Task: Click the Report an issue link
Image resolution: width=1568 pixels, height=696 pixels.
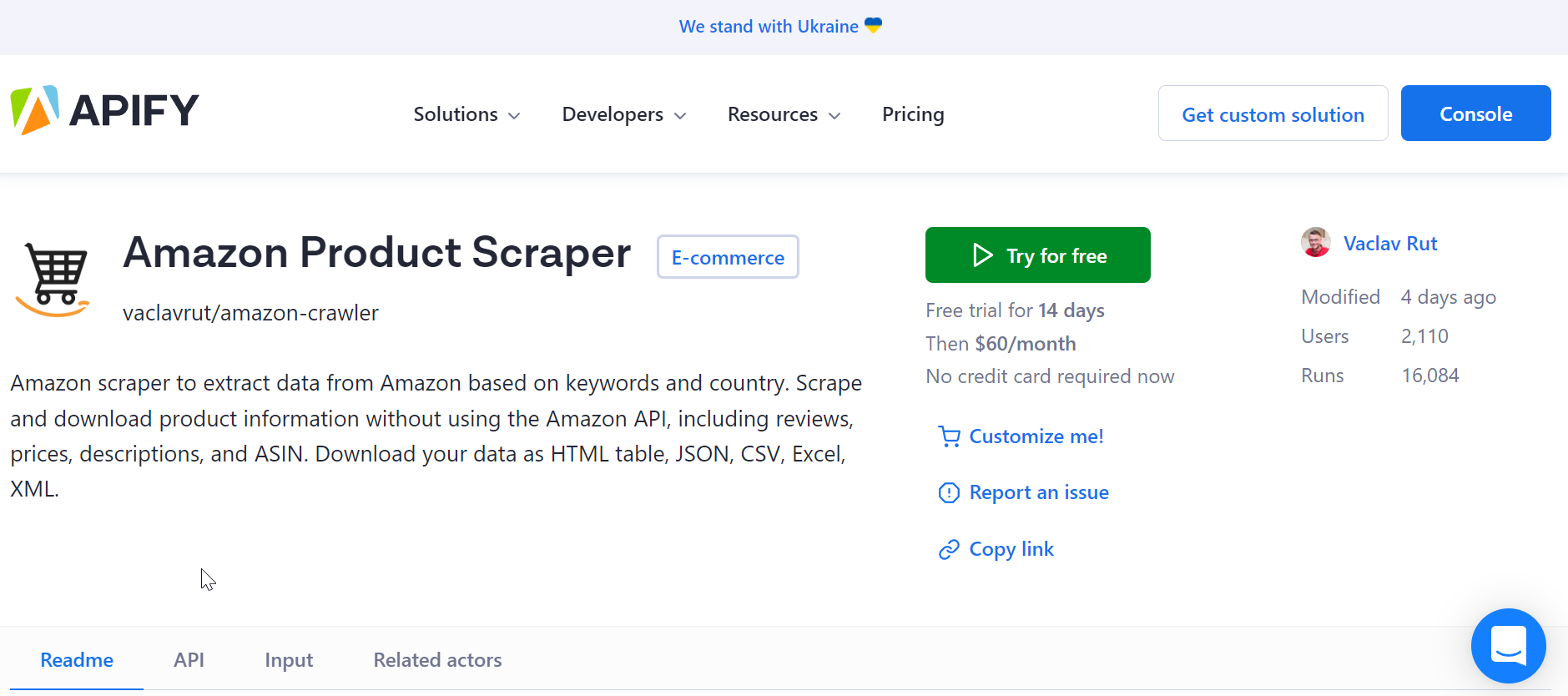Action: [x=1039, y=492]
